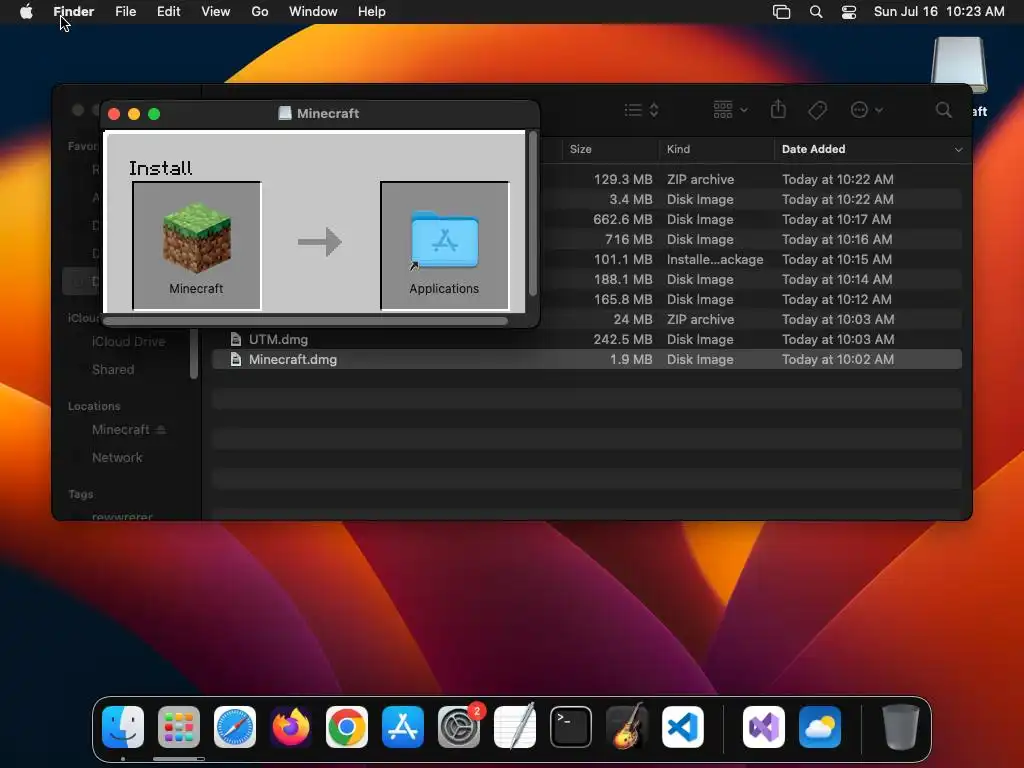Click the Search icon in Finder toolbar
The height and width of the screenshot is (768, 1024).
coord(943,110)
